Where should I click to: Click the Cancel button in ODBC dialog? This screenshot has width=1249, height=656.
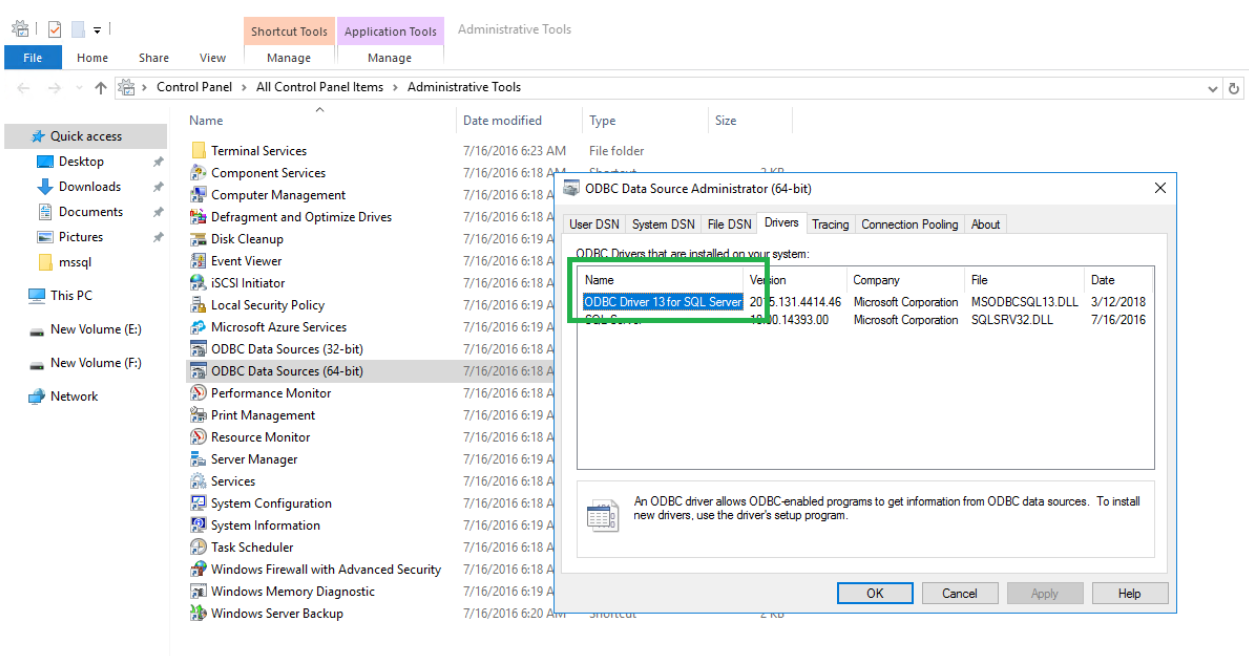coord(959,593)
